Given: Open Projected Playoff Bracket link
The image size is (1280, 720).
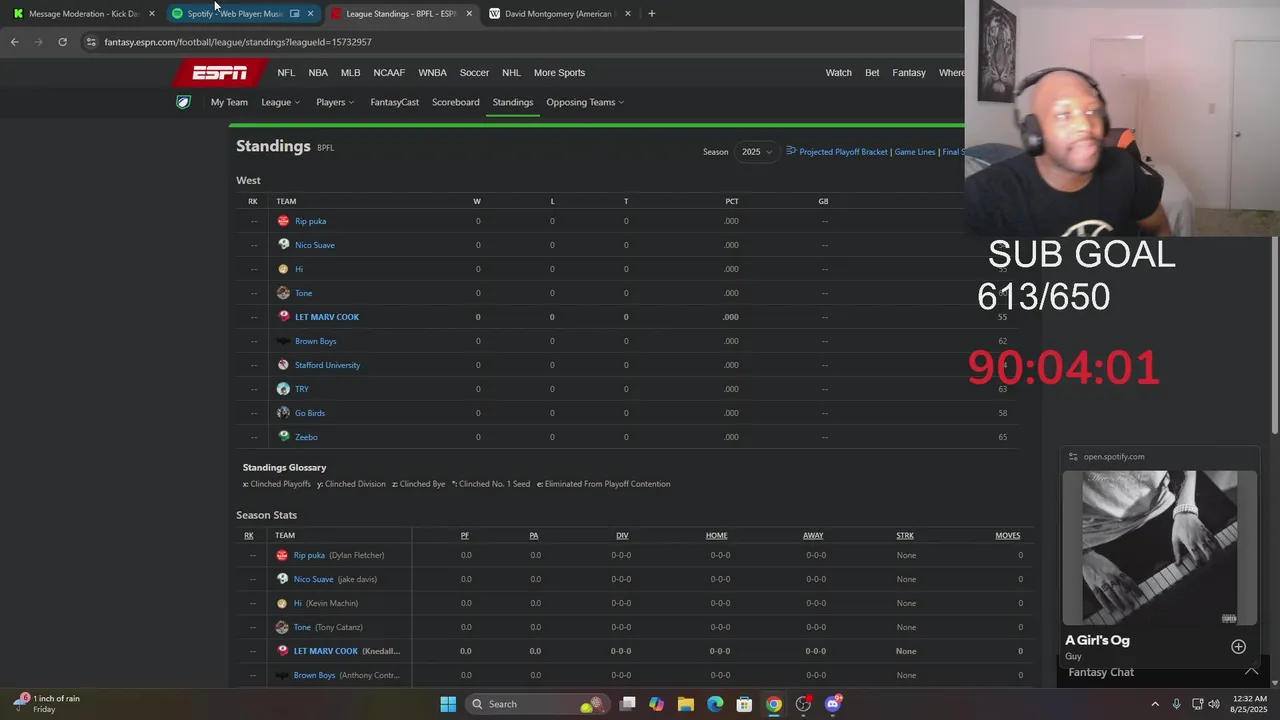Looking at the screenshot, I should [x=843, y=152].
